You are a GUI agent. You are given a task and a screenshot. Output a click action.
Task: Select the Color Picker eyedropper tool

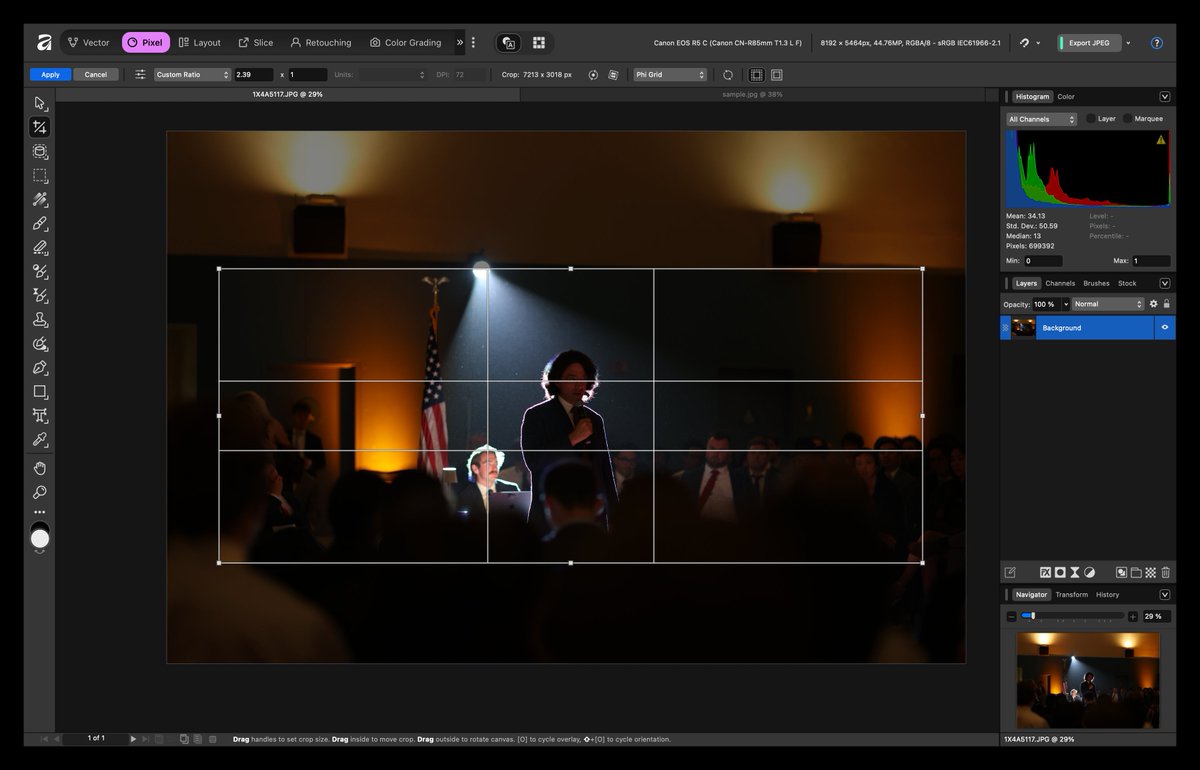[x=40, y=439]
